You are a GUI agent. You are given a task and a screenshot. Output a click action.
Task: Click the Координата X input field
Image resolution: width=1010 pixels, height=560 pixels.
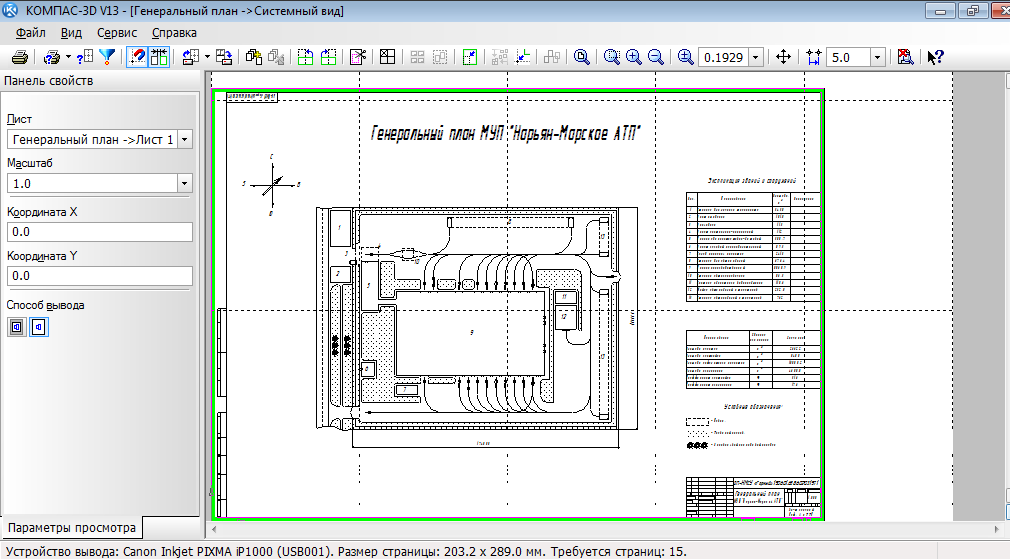[99, 232]
